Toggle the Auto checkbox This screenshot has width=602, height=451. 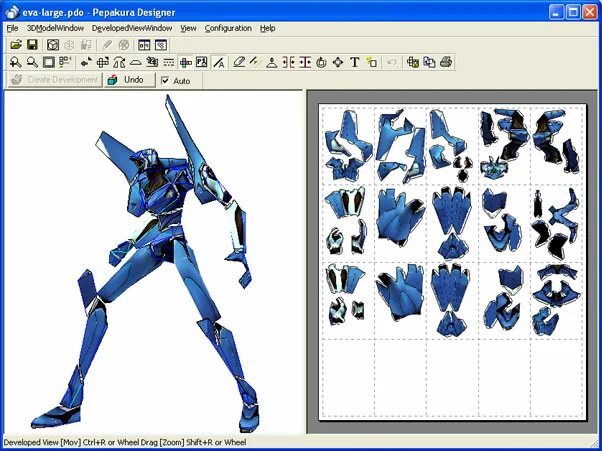click(x=165, y=81)
